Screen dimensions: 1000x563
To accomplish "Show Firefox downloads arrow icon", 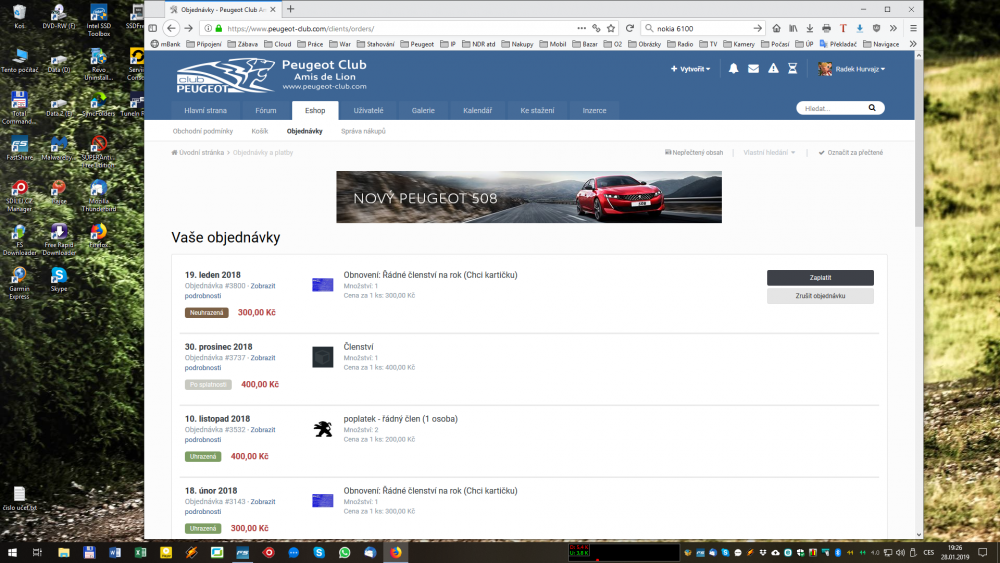I will pos(809,28).
